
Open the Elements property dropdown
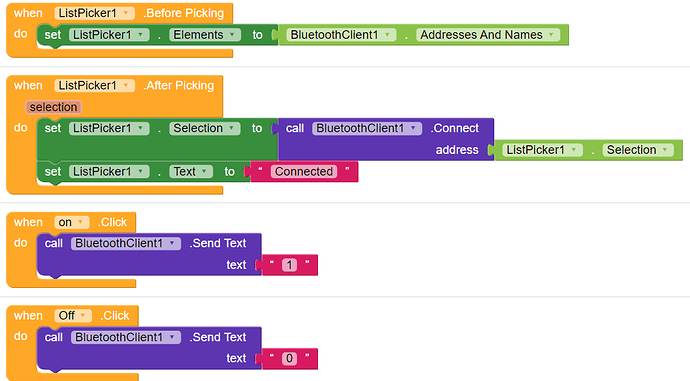point(205,35)
